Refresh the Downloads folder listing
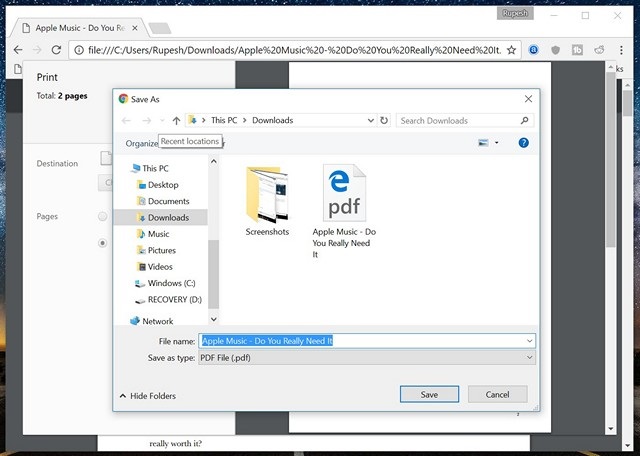Image resolution: width=640 pixels, height=456 pixels. coord(384,121)
